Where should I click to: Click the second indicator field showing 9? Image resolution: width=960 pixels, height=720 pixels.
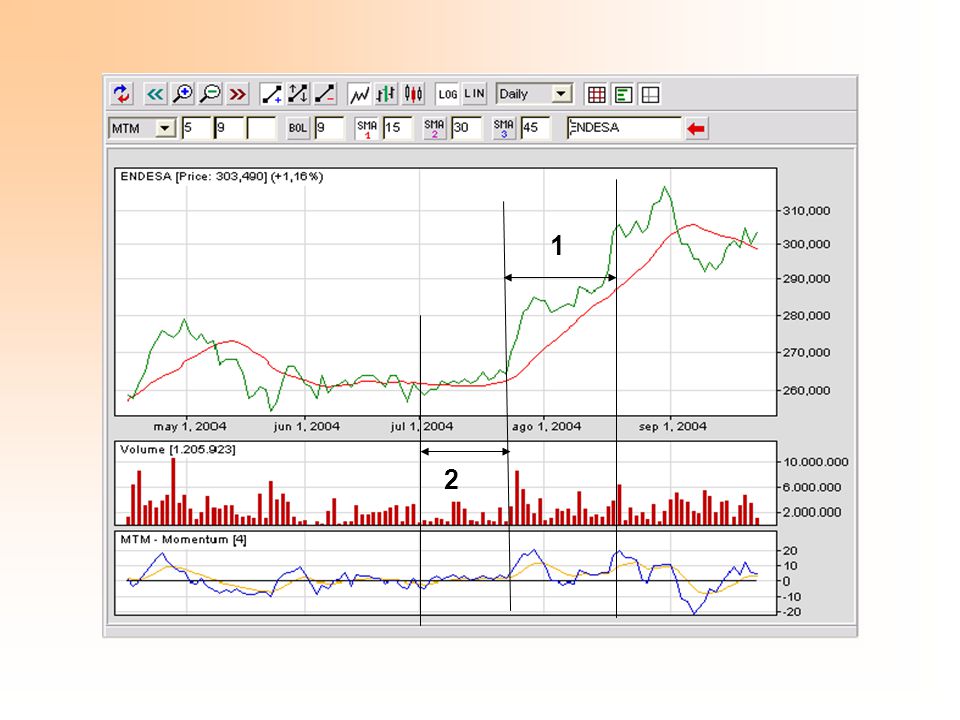(230, 128)
